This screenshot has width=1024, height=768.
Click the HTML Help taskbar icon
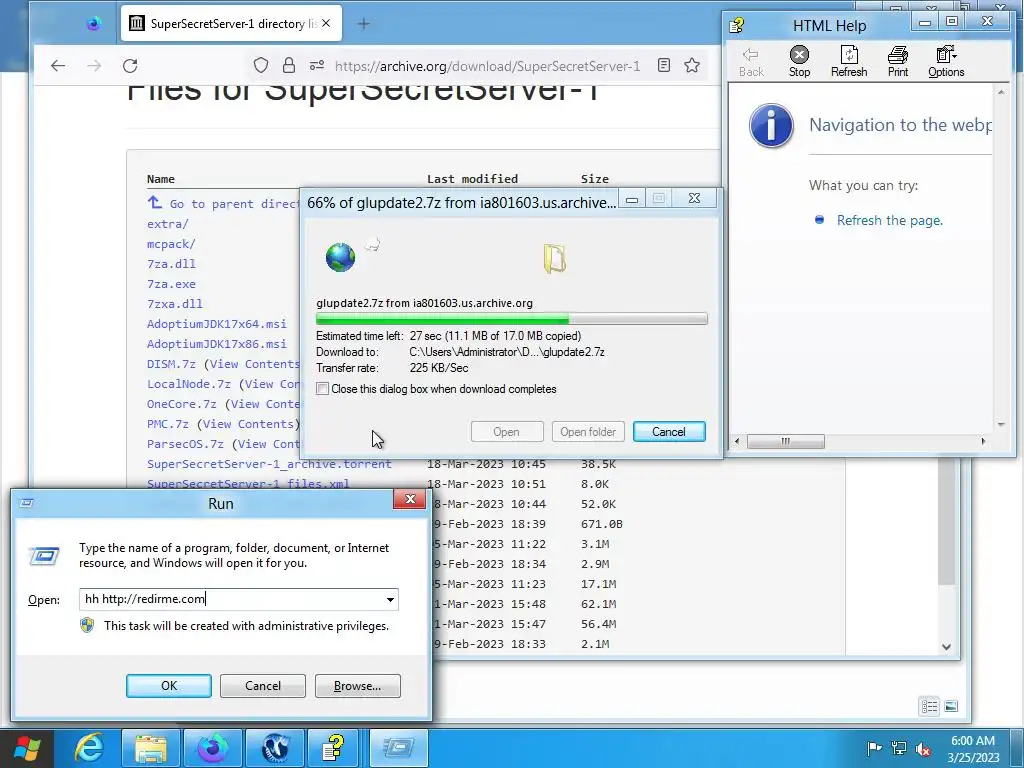point(334,748)
